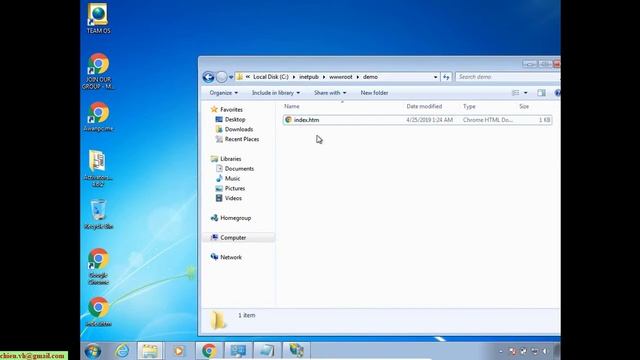
Task: Minimize the Explorer window
Action: (529, 64)
